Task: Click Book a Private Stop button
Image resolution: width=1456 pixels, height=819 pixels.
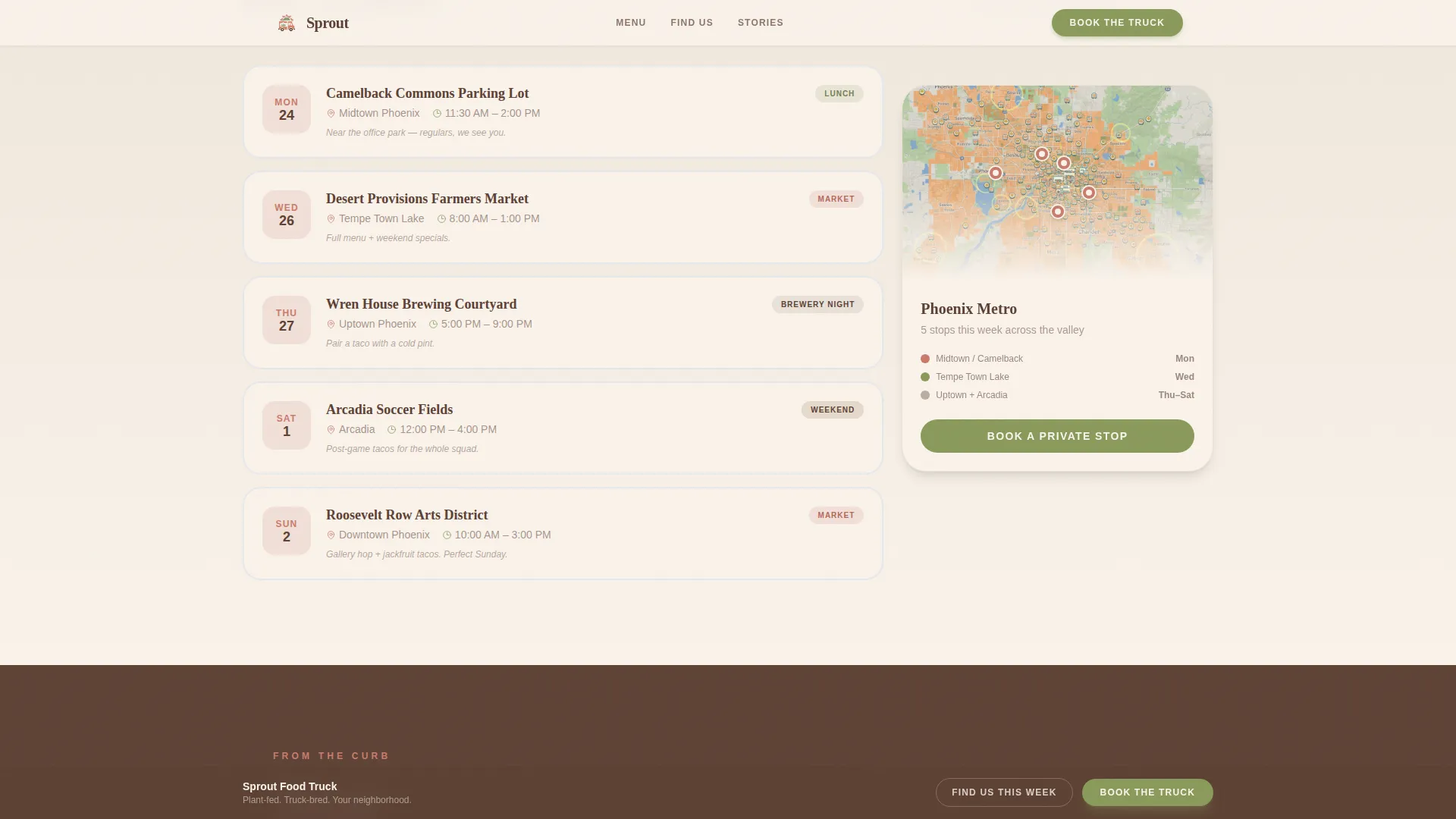Action: click(x=1057, y=436)
